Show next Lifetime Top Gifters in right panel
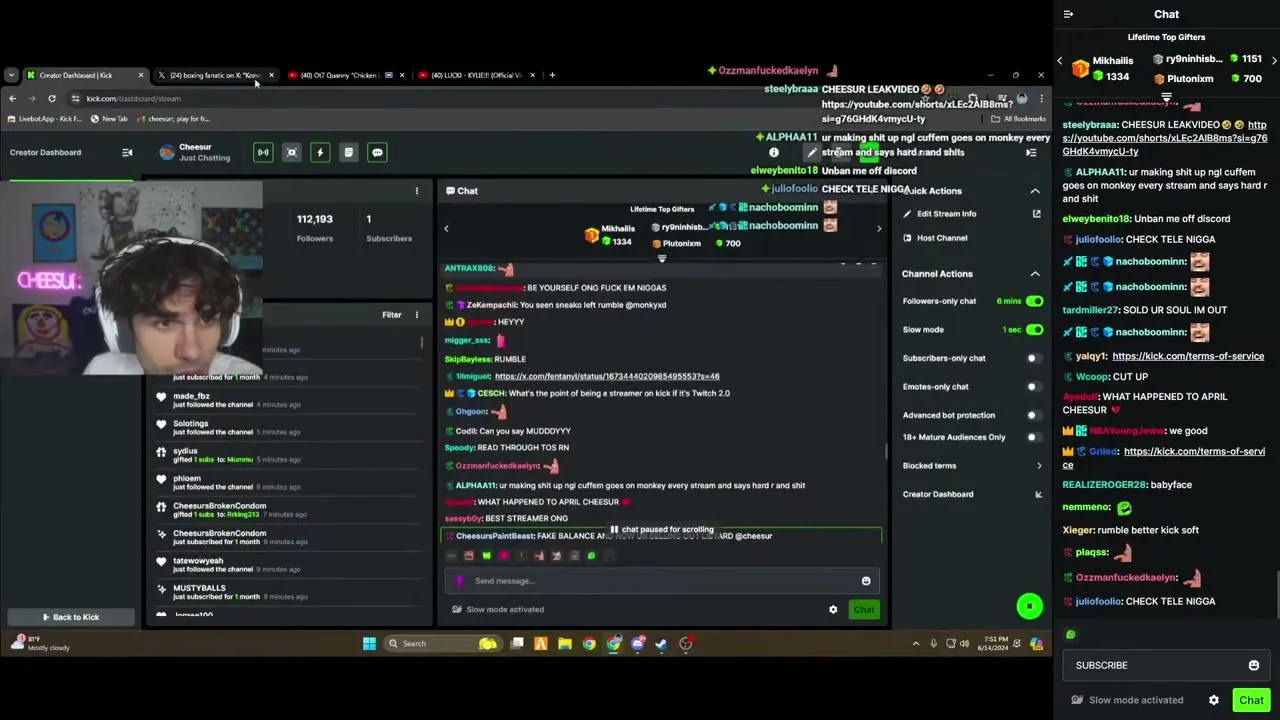 (x=1273, y=61)
